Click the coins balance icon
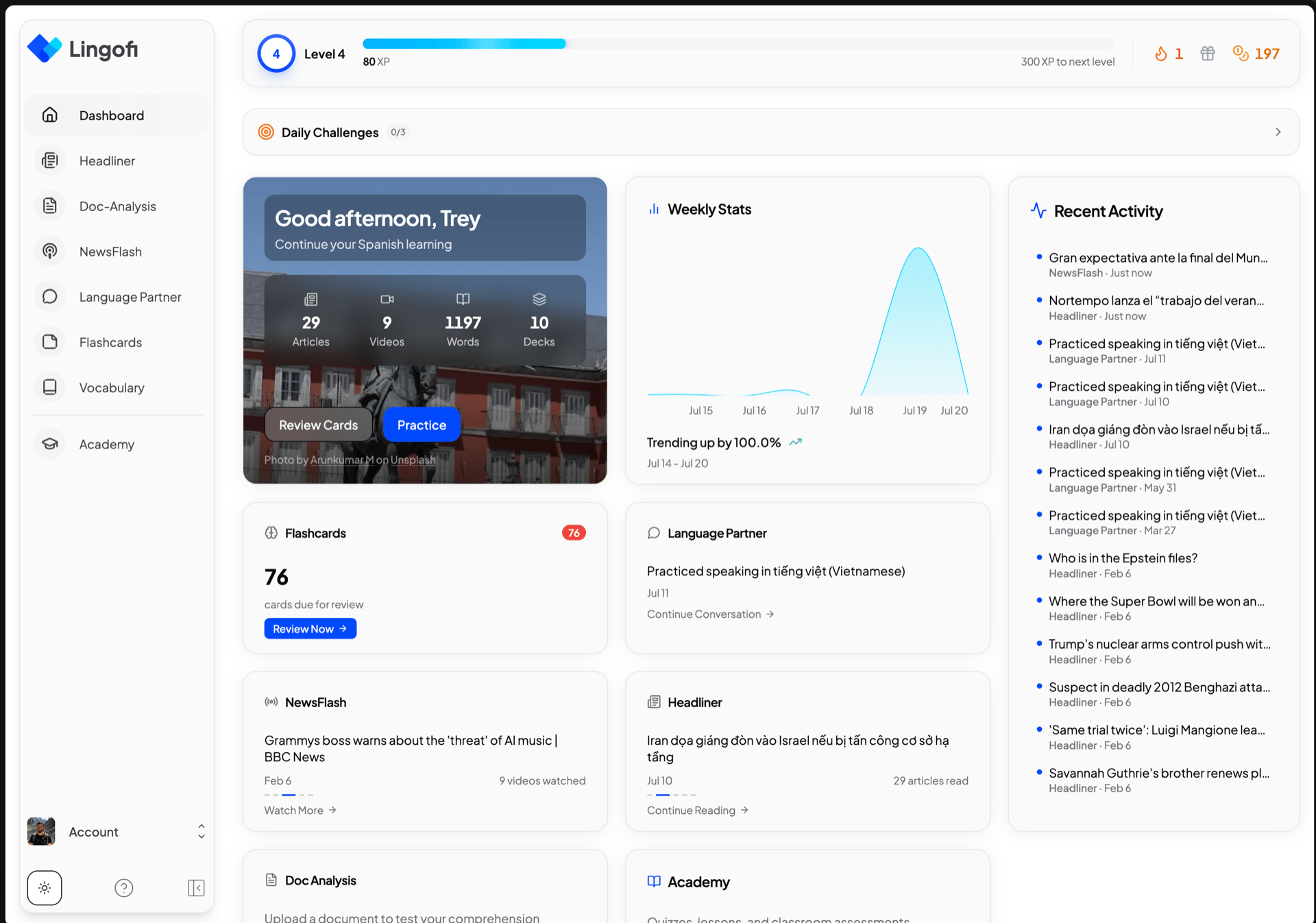This screenshot has width=1316, height=923. click(1240, 53)
